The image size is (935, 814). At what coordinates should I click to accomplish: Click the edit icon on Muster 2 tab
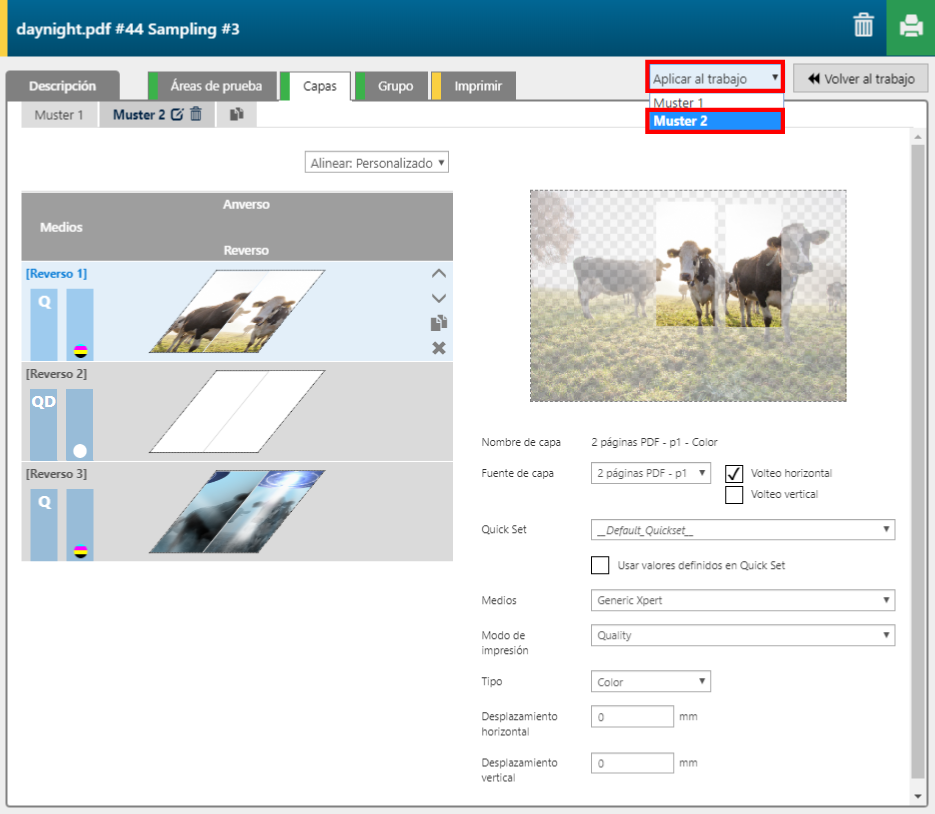click(177, 114)
